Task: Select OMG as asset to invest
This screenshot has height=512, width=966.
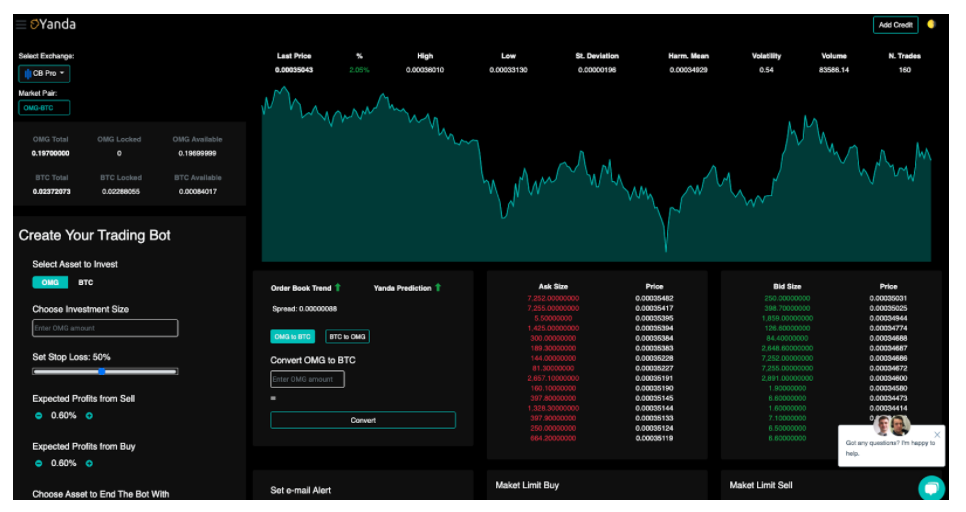Action: (50, 282)
